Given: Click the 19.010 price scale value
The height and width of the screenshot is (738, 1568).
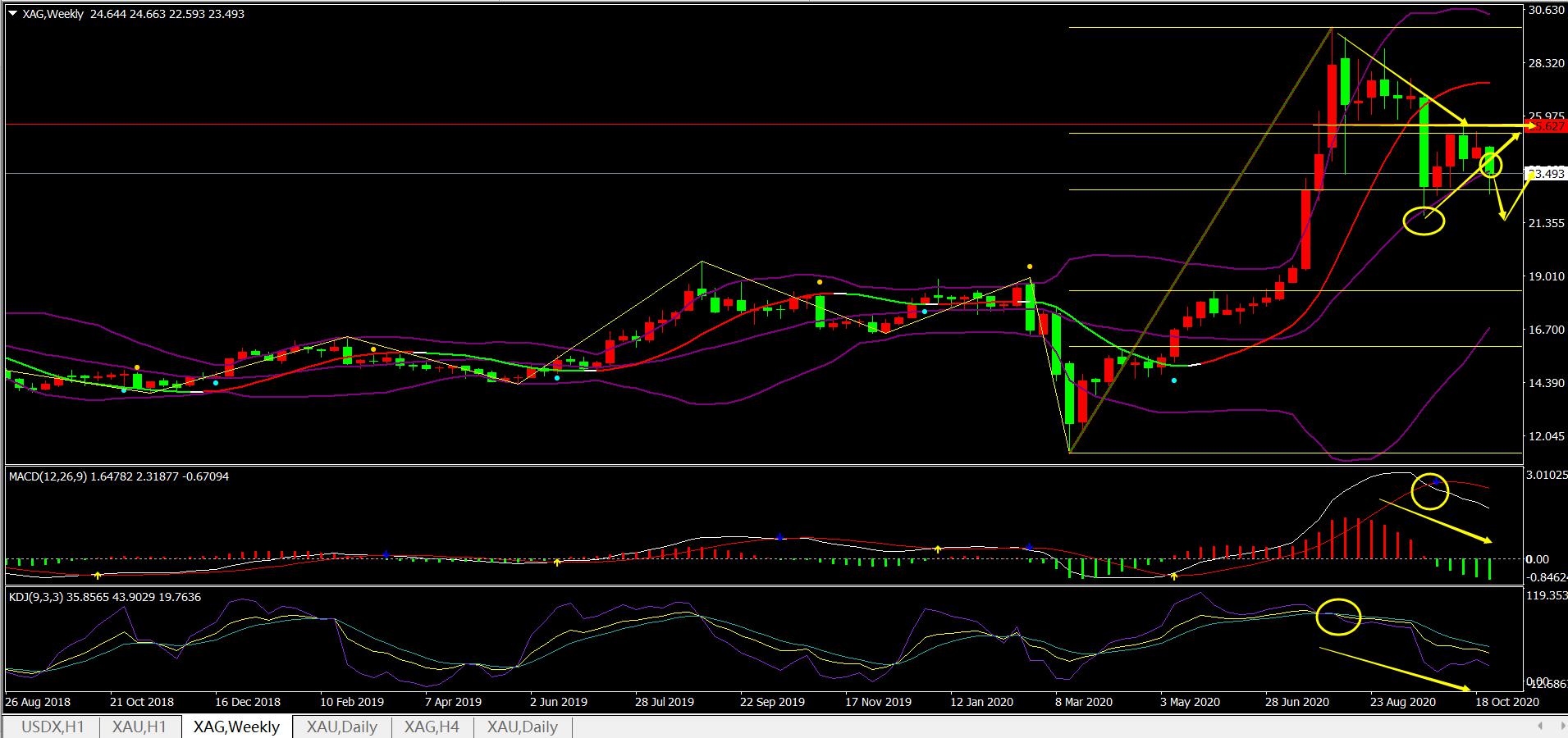Looking at the screenshot, I should (x=1546, y=276).
